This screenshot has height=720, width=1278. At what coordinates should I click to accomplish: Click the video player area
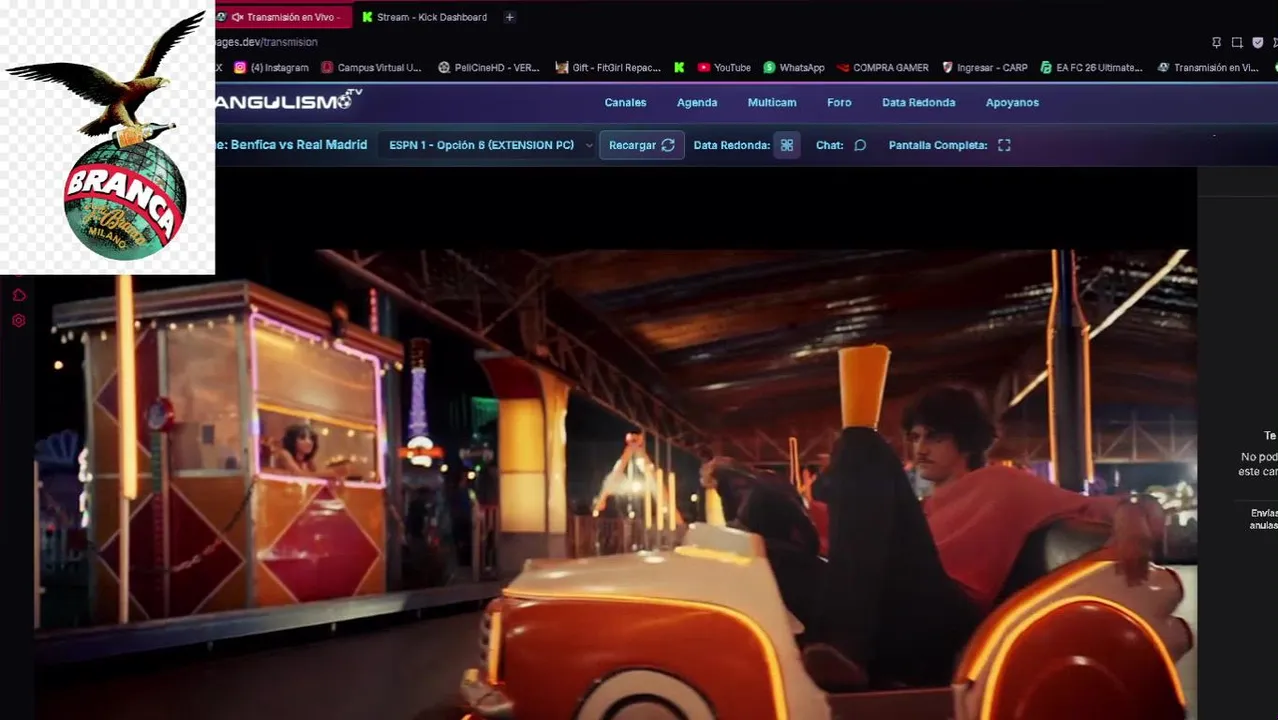pos(616,443)
